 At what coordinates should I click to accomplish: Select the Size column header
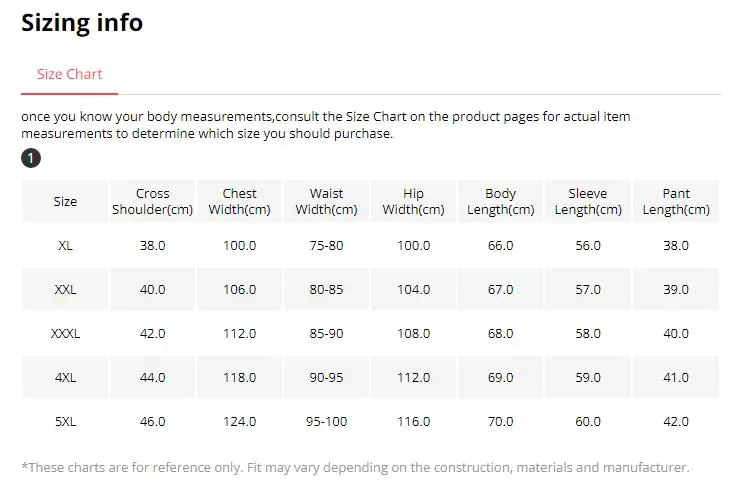(65, 201)
